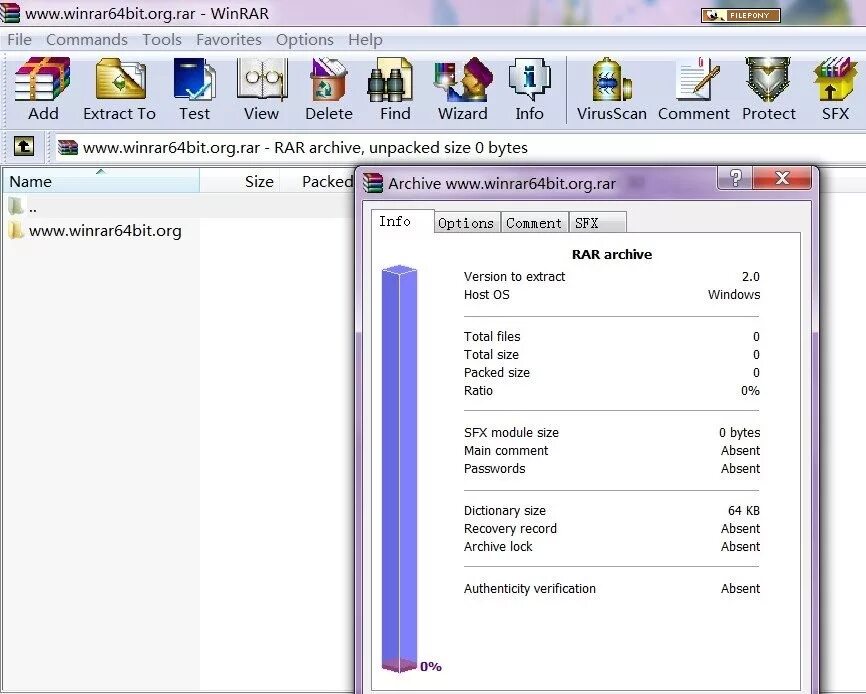Run the VirusScan toolbar icon
Viewport: 866px width, 694px height.
point(612,80)
